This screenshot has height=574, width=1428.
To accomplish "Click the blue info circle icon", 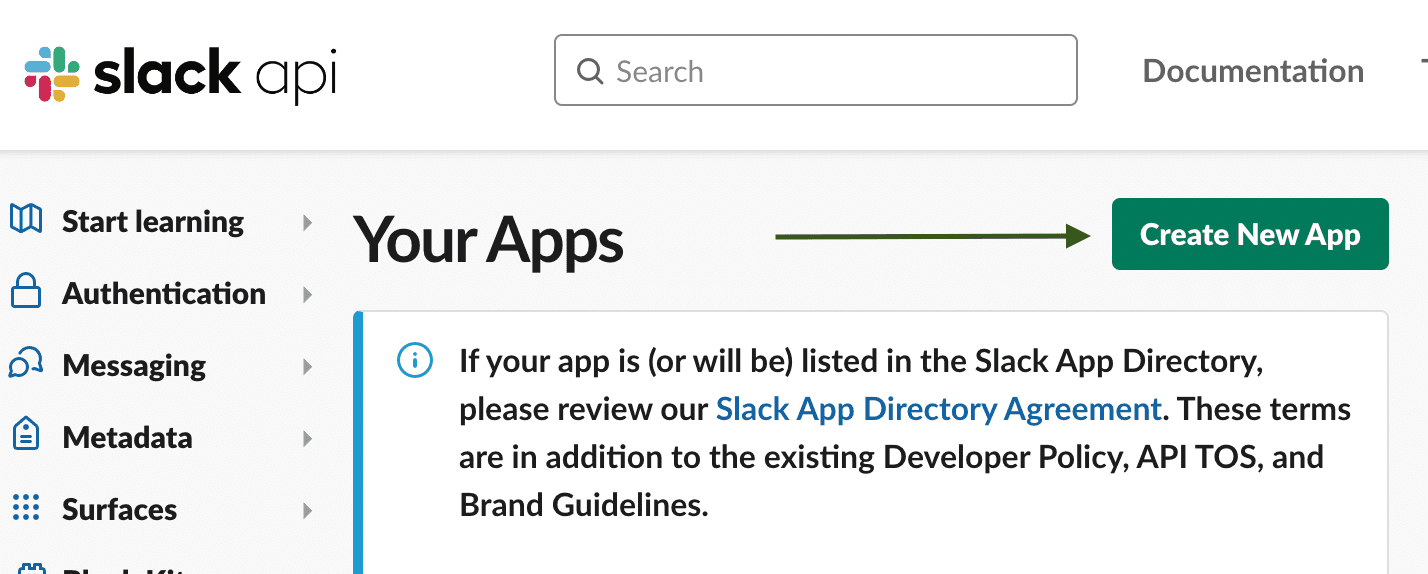I will pyautogui.click(x=414, y=360).
